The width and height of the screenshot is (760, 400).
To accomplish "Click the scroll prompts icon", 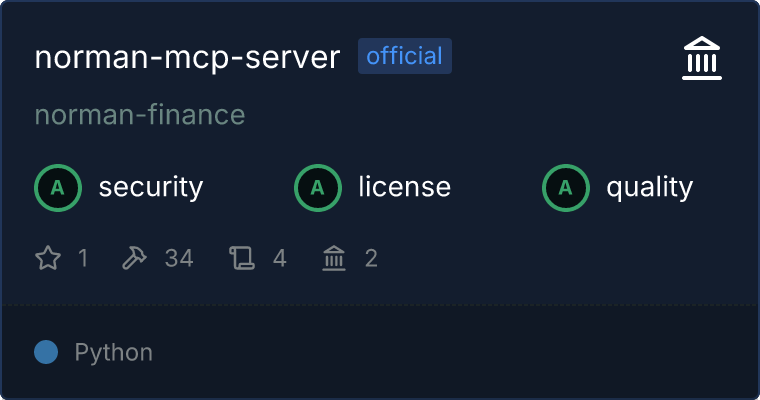I will click(242, 259).
